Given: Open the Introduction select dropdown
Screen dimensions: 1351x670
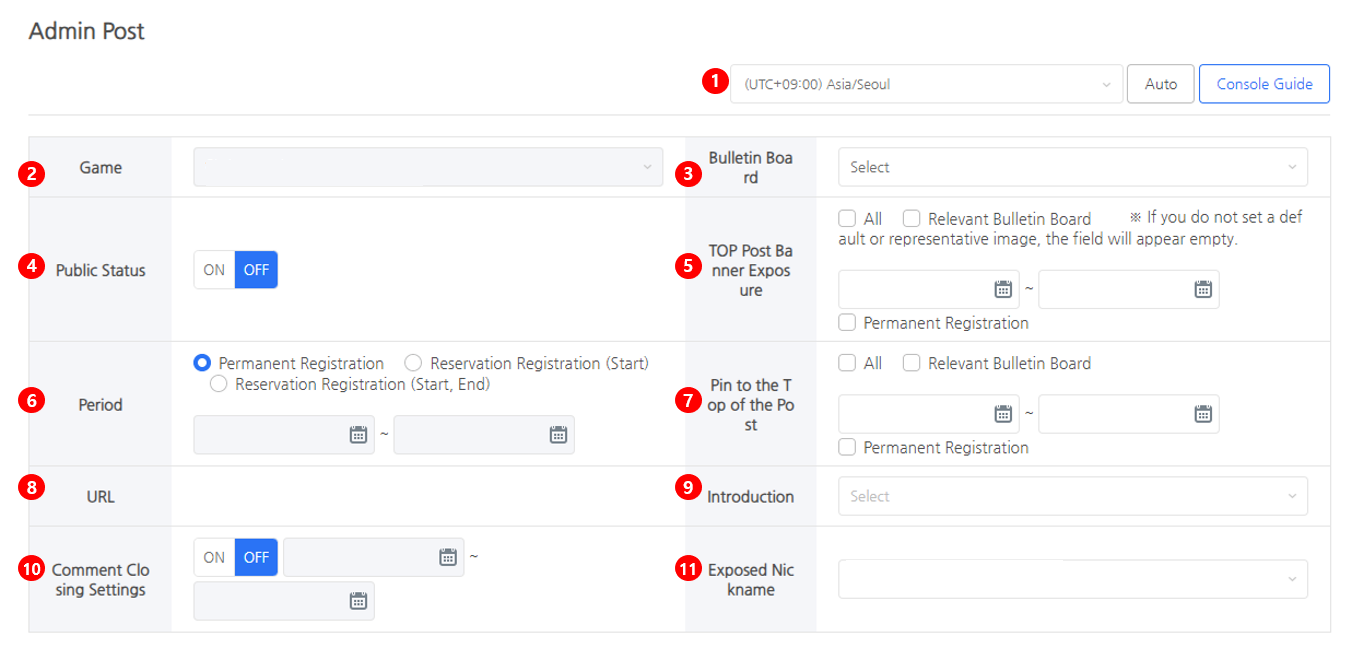Looking at the screenshot, I should 1072,496.
